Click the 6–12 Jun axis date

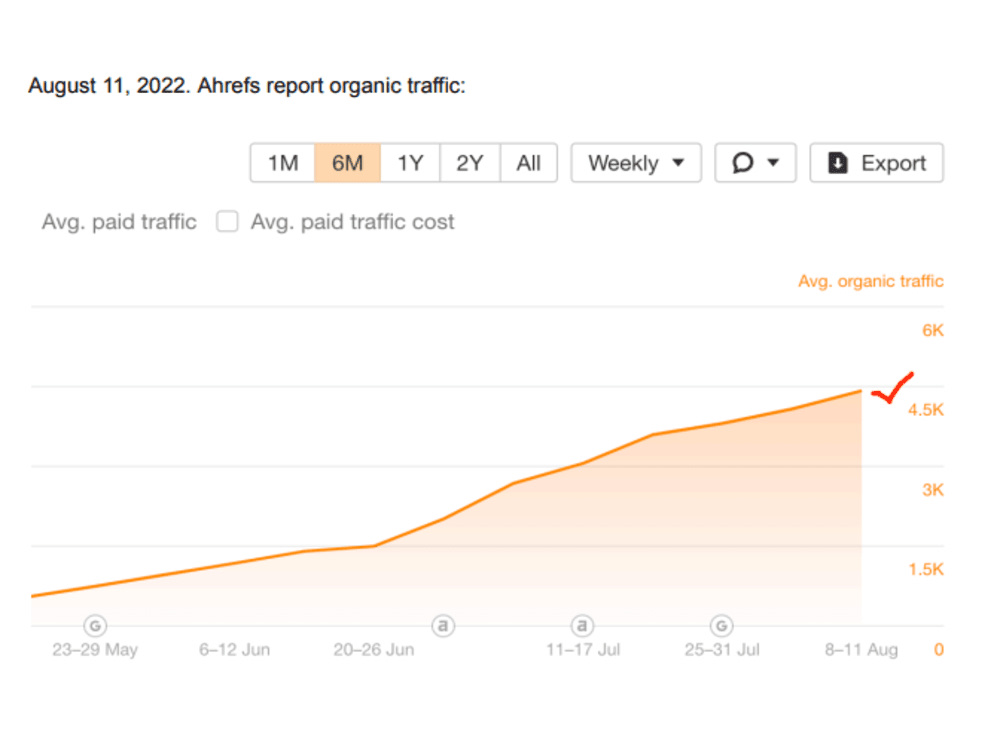234,650
